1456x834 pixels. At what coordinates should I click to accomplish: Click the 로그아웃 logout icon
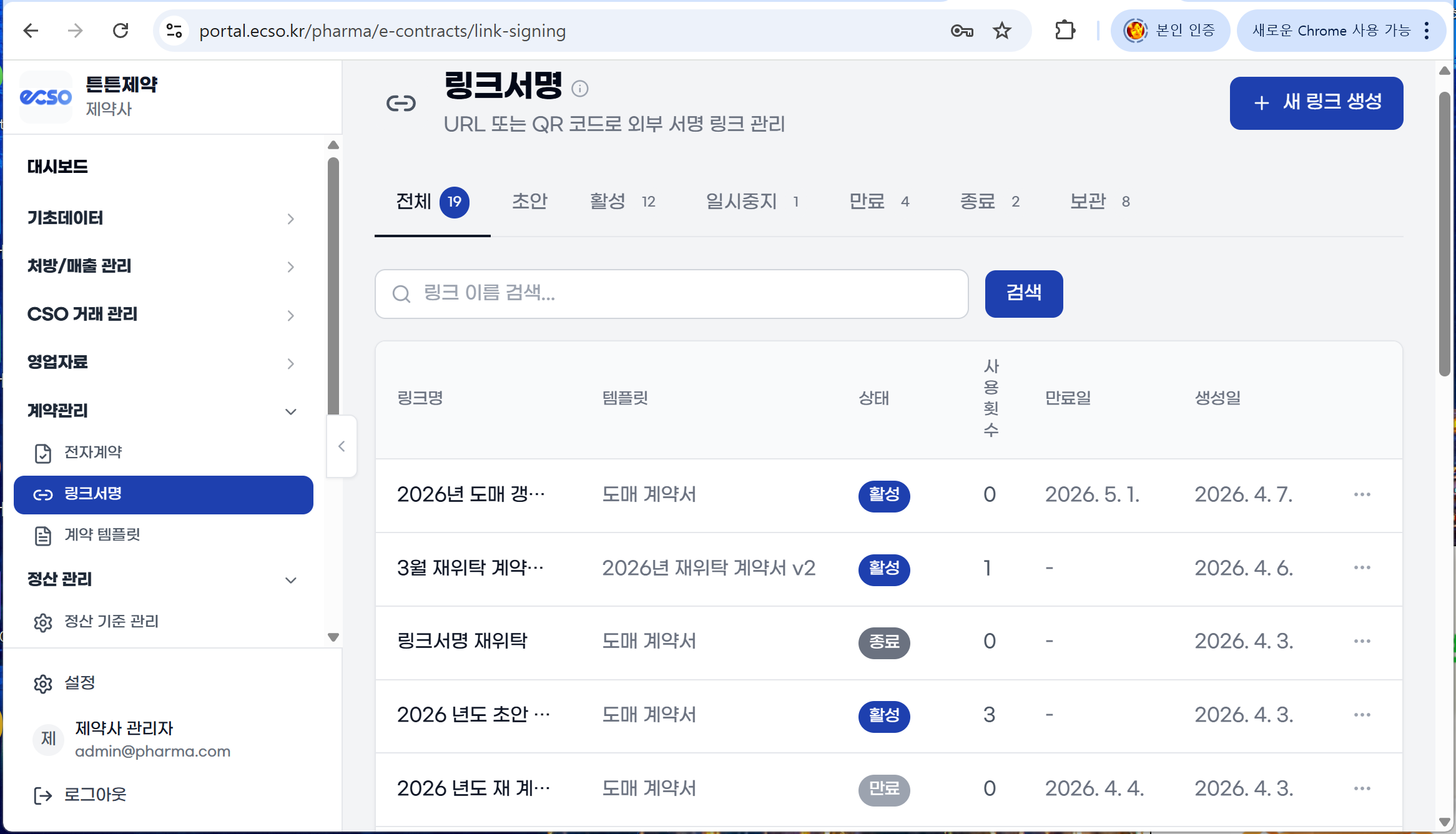coord(43,795)
